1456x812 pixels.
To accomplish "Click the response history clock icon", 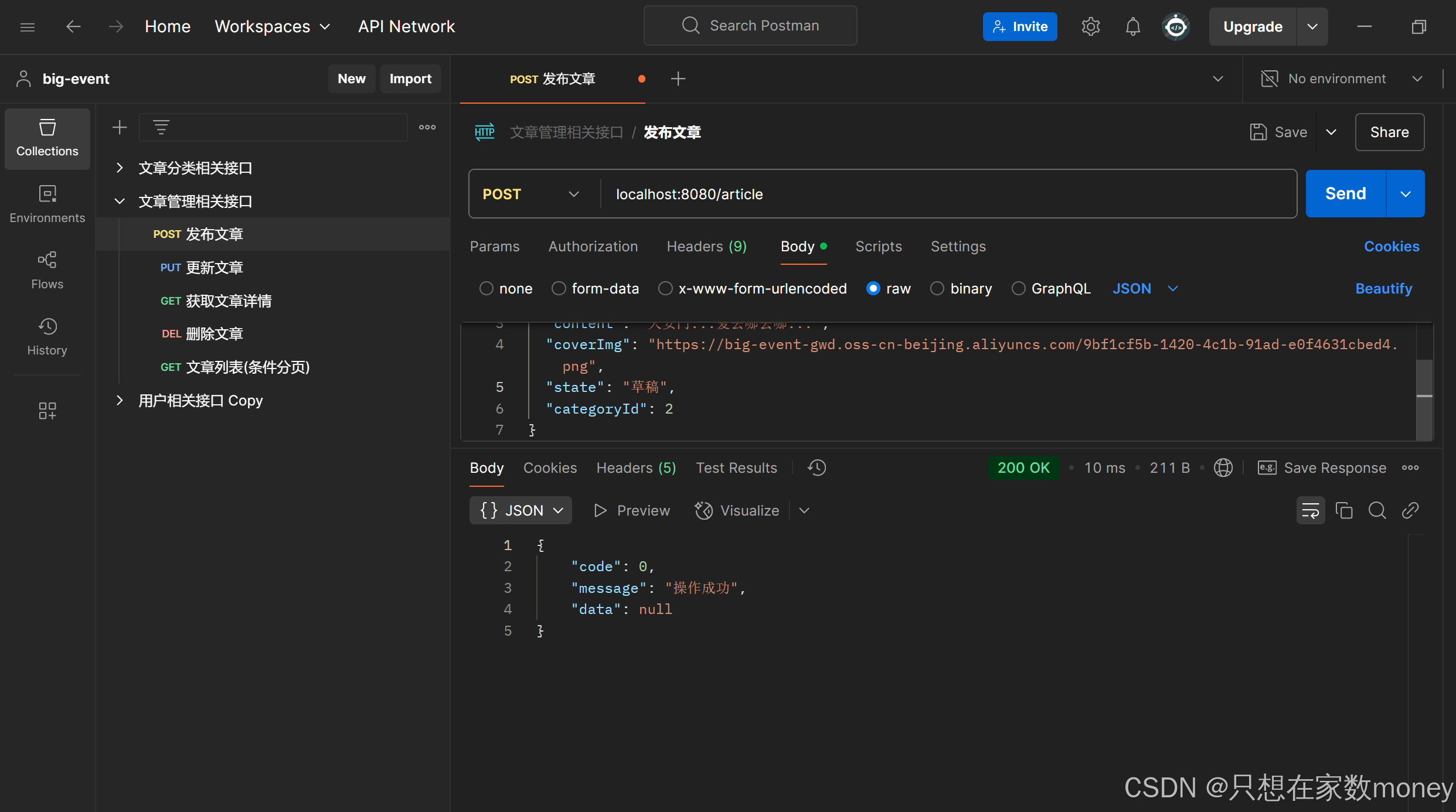I will [x=817, y=468].
